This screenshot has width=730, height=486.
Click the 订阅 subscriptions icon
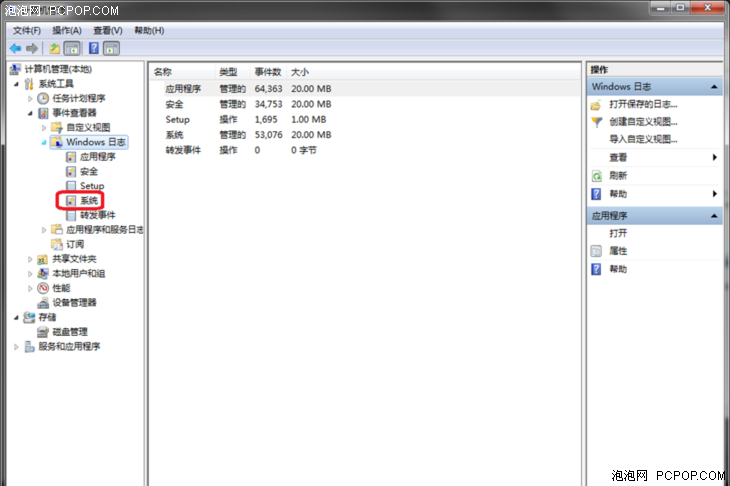tap(57, 244)
